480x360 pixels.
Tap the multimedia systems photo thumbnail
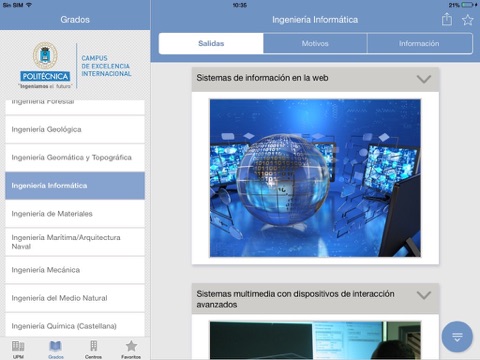tap(315, 340)
